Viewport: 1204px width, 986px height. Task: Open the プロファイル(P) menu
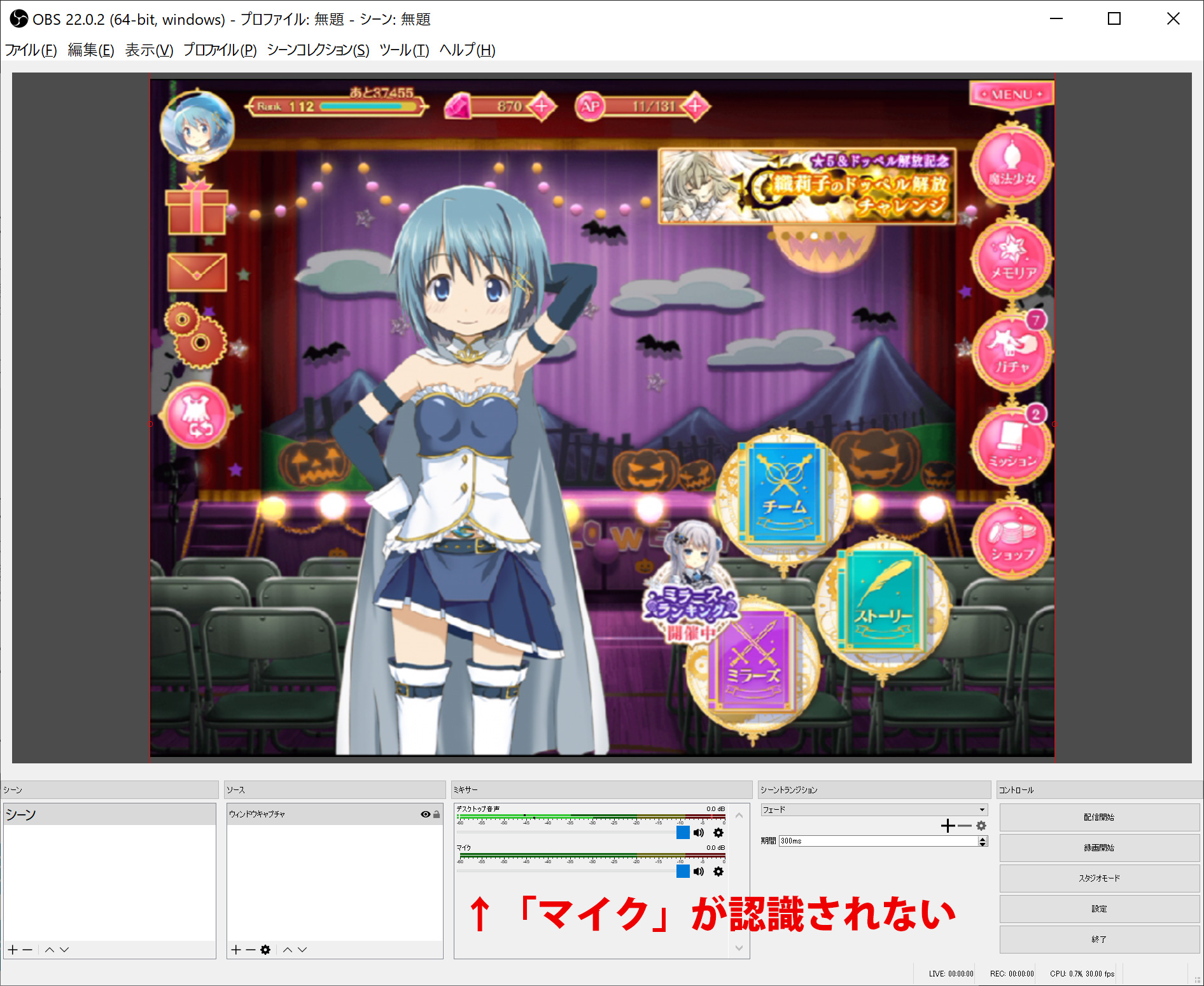point(220,50)
